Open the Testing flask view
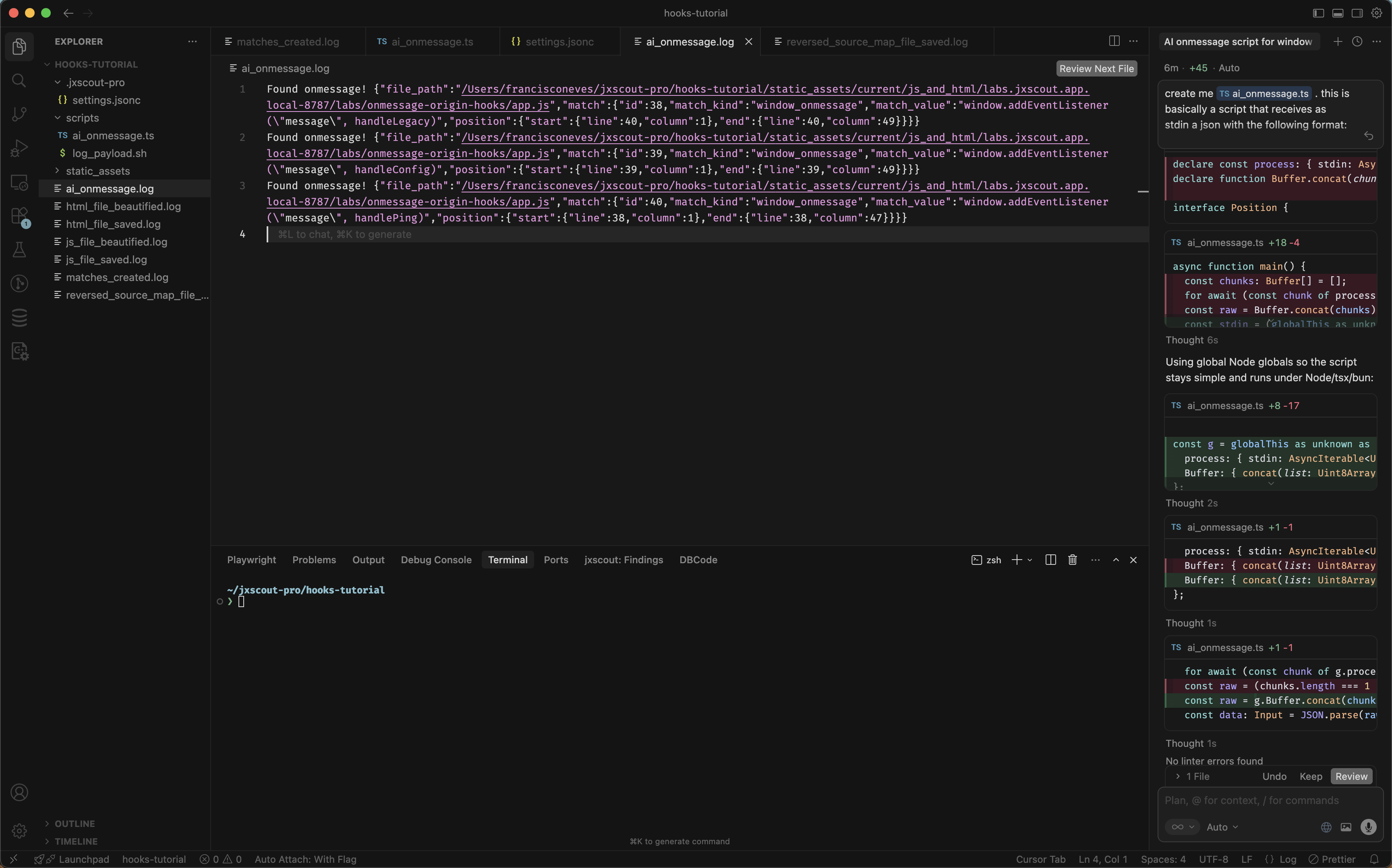Viewport: 1392px width, 868px height. pyautogui.click(x=19, y=250)
